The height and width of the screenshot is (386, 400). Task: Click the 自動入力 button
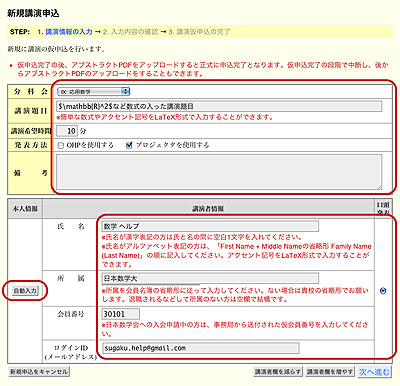click(25, 291)
